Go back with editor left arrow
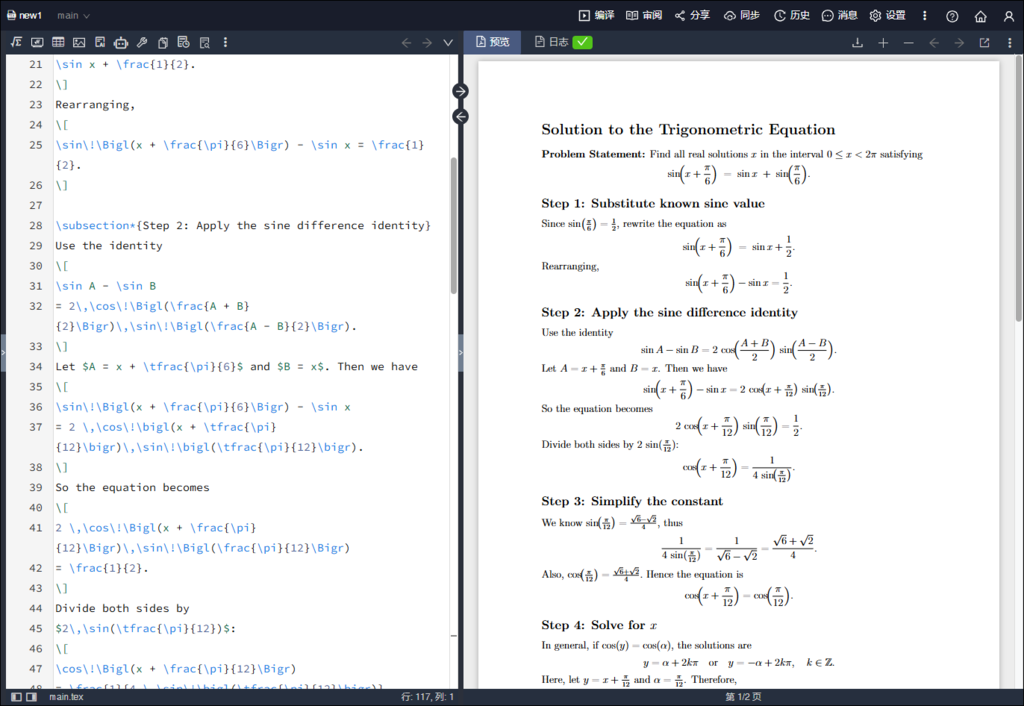The height and width of the screenshot is (706, 1024). click(x=406, y=42)
